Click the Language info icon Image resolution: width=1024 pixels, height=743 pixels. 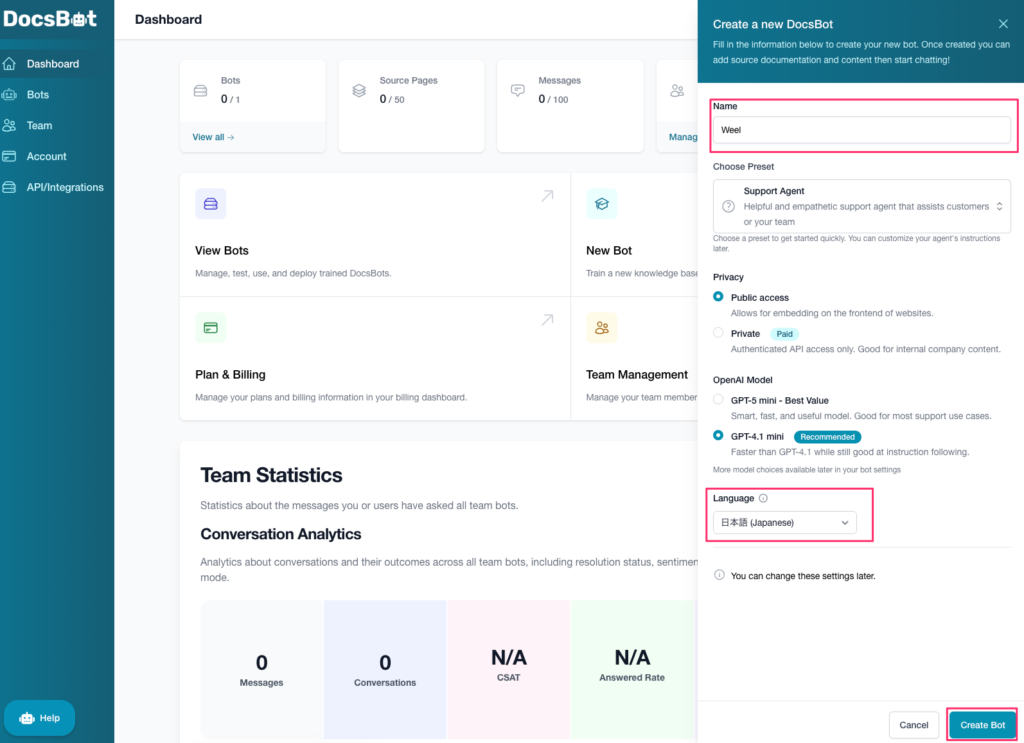(x=763, y=498)
